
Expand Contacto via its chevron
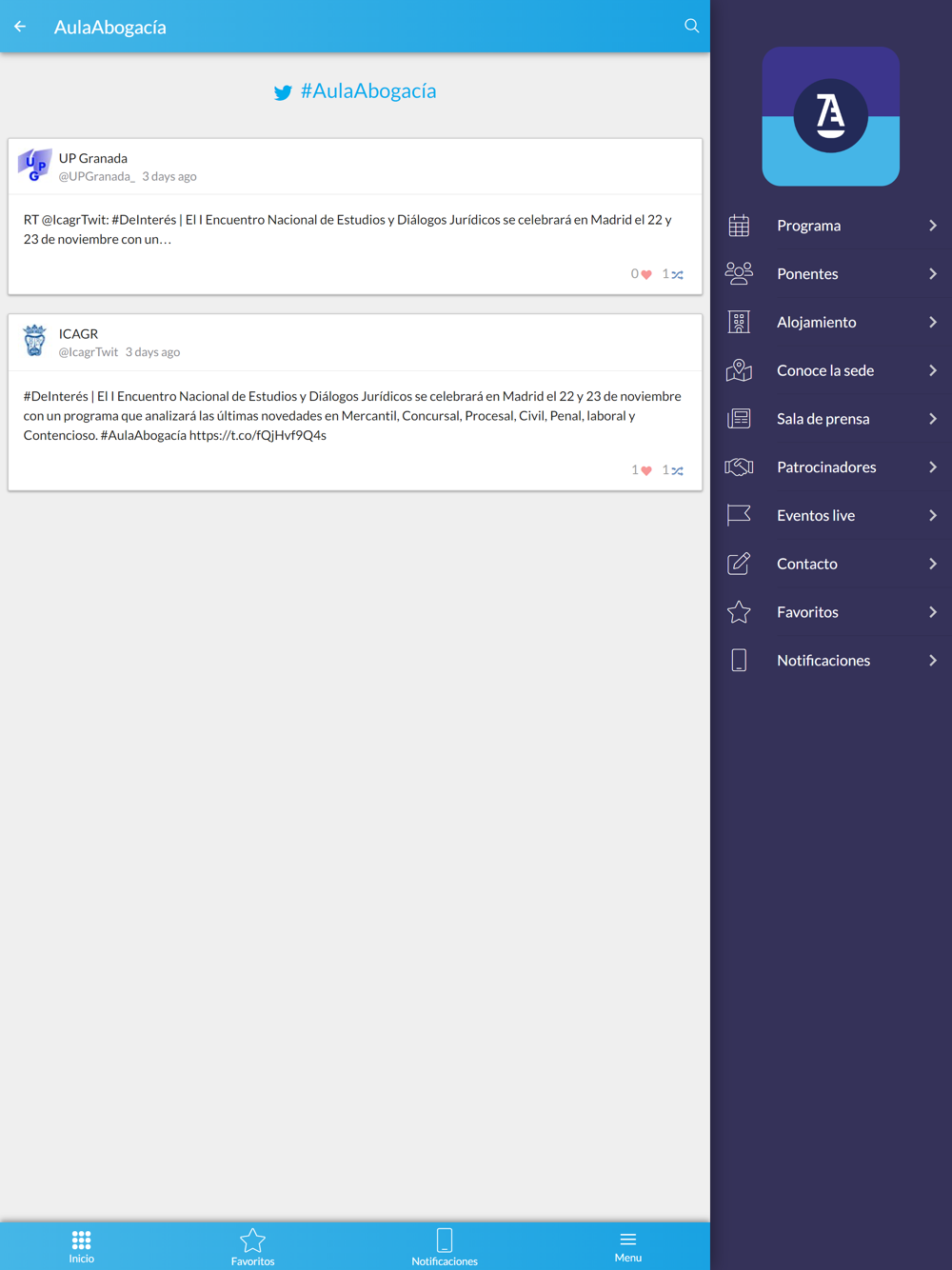(933, 564)
